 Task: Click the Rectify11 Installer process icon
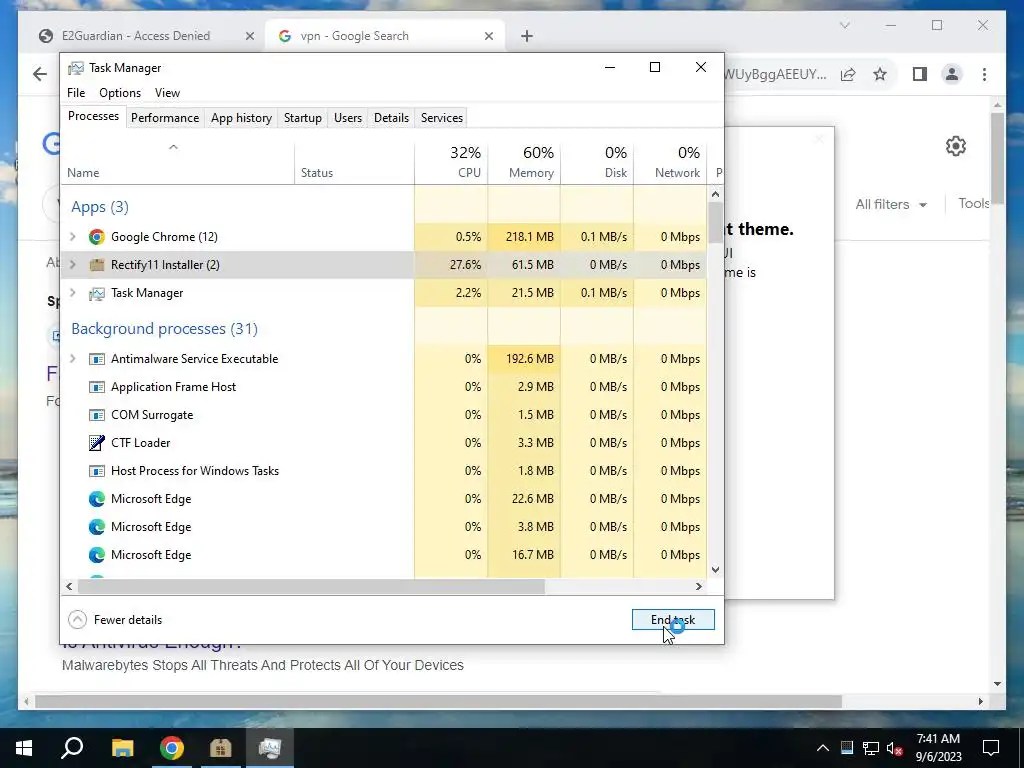(x=97, y=264)
